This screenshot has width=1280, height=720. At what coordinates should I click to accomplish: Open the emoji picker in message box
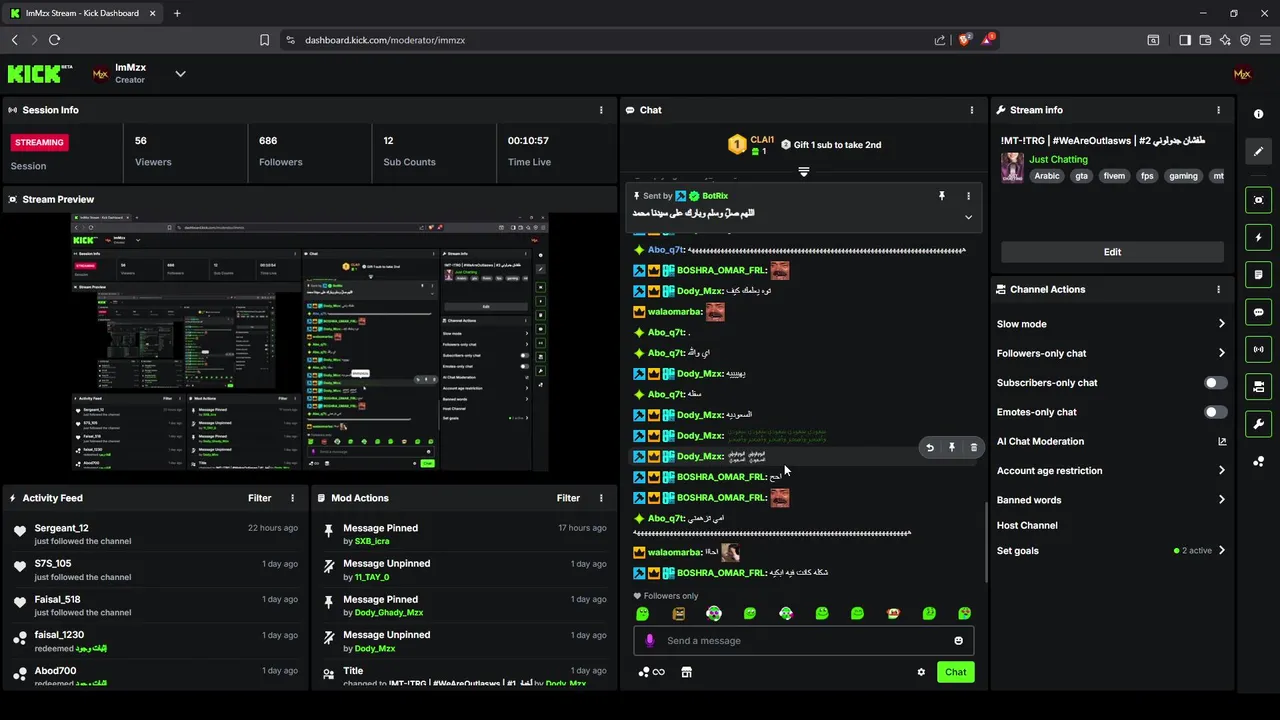pos(958,641)
